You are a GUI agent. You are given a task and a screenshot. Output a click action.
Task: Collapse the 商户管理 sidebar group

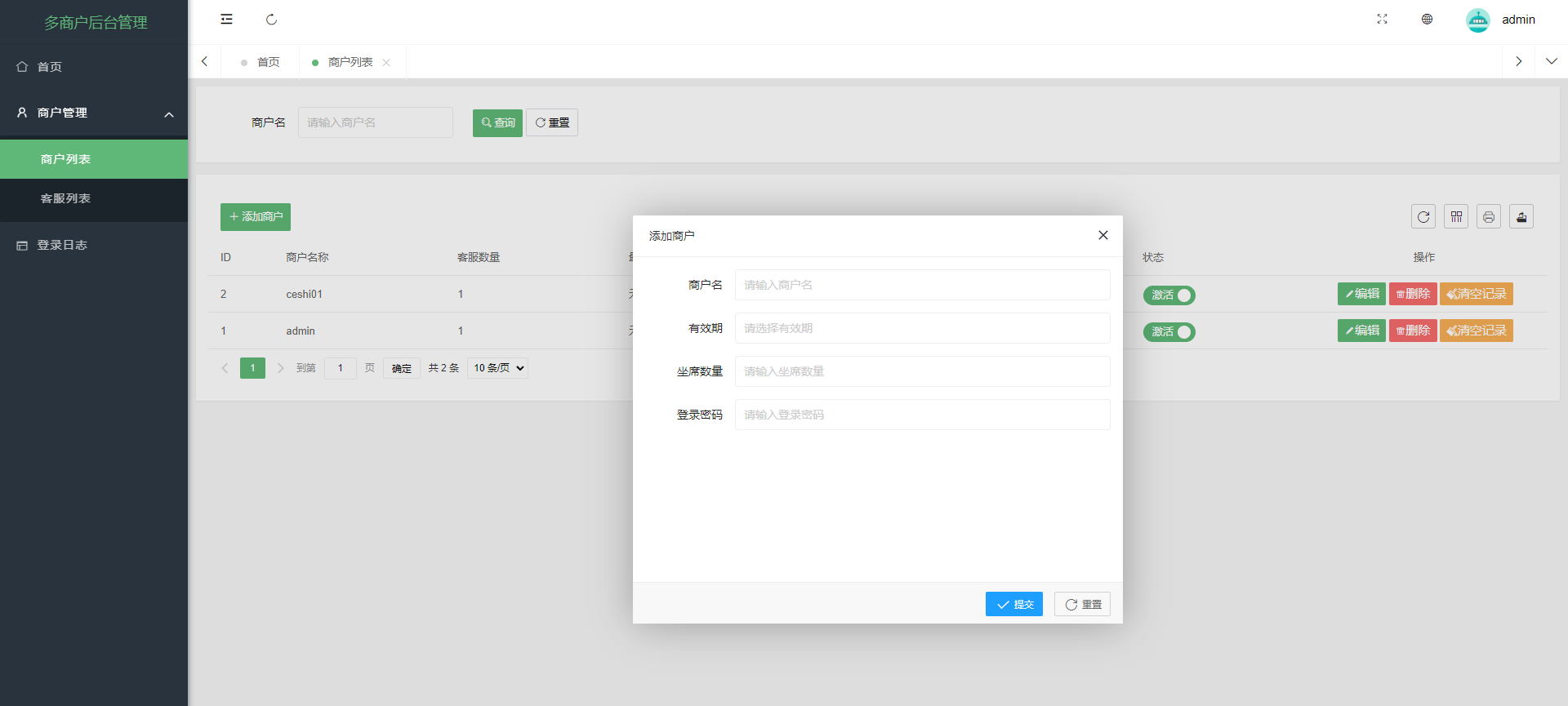coord(94,113)
